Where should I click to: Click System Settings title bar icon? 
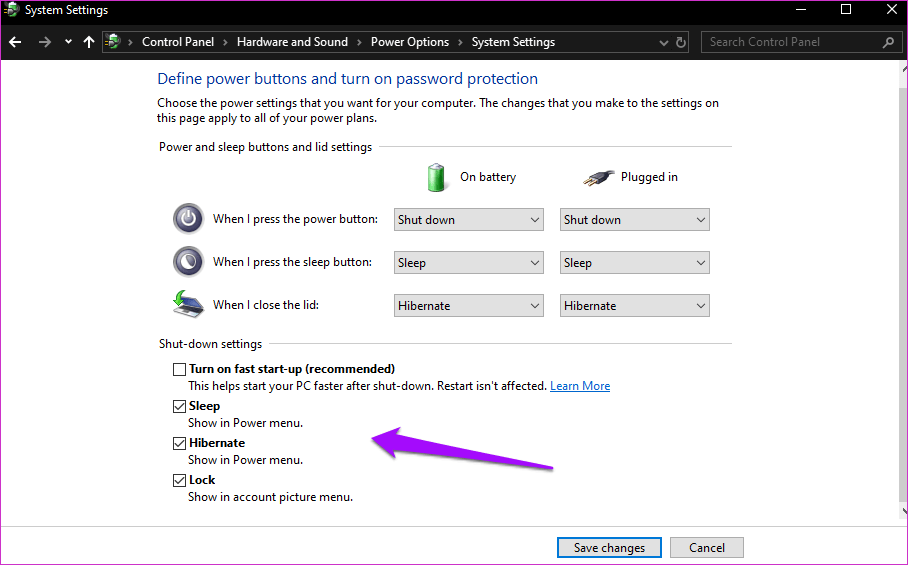coord(10,9)
